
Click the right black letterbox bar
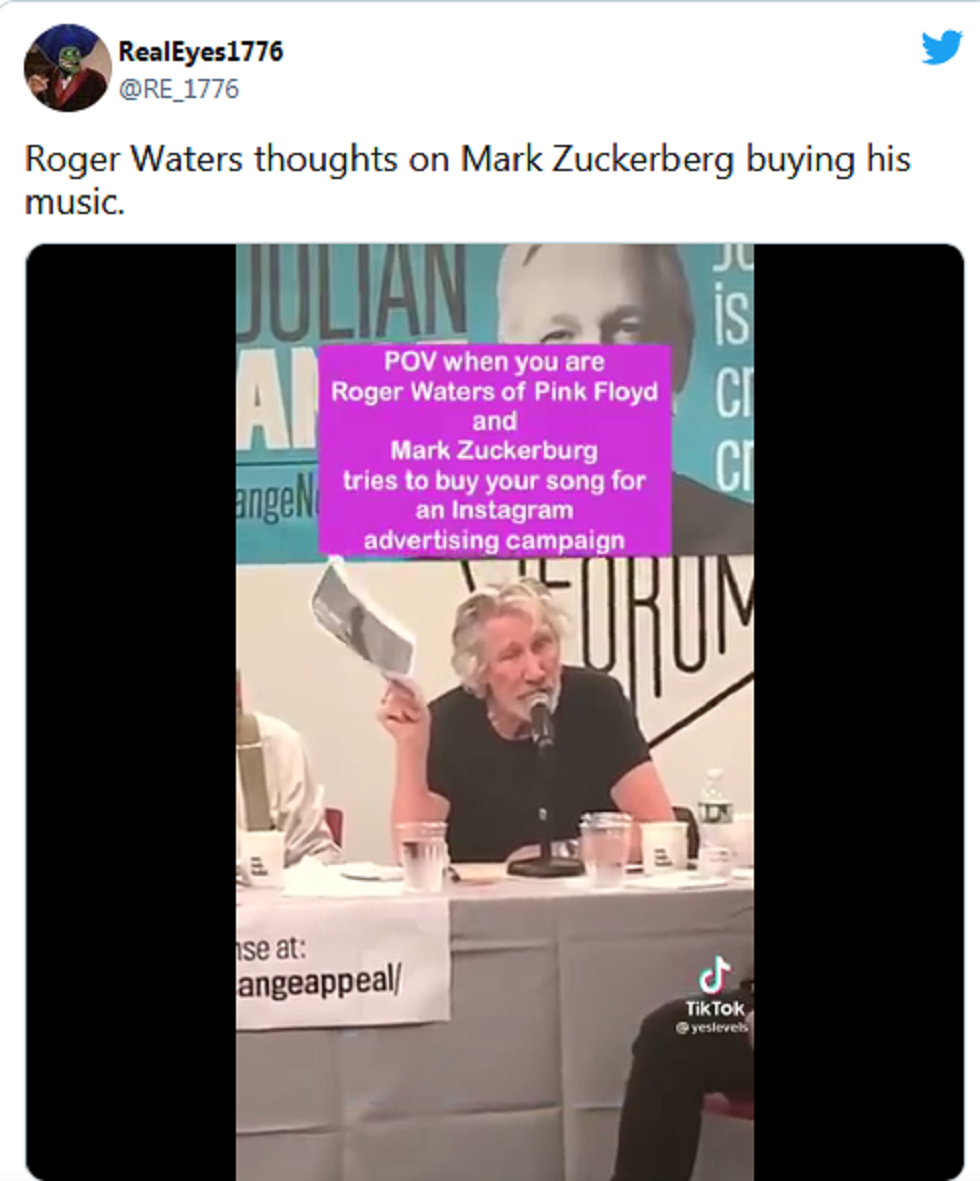coord(859,712)
